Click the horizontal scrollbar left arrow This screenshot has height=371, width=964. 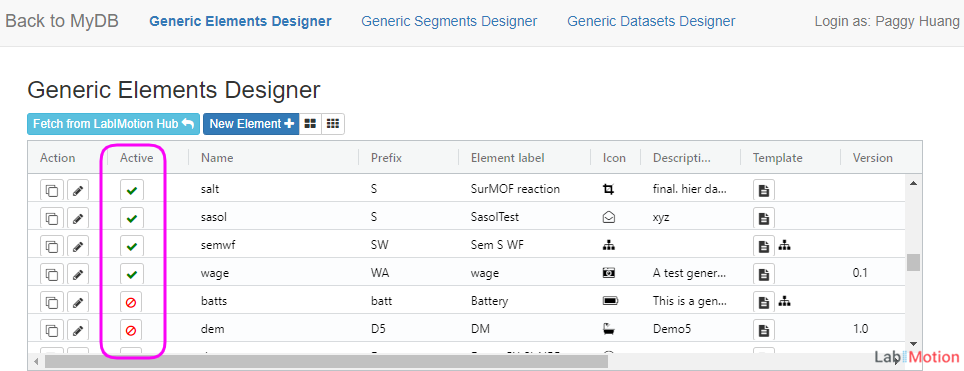36,361
